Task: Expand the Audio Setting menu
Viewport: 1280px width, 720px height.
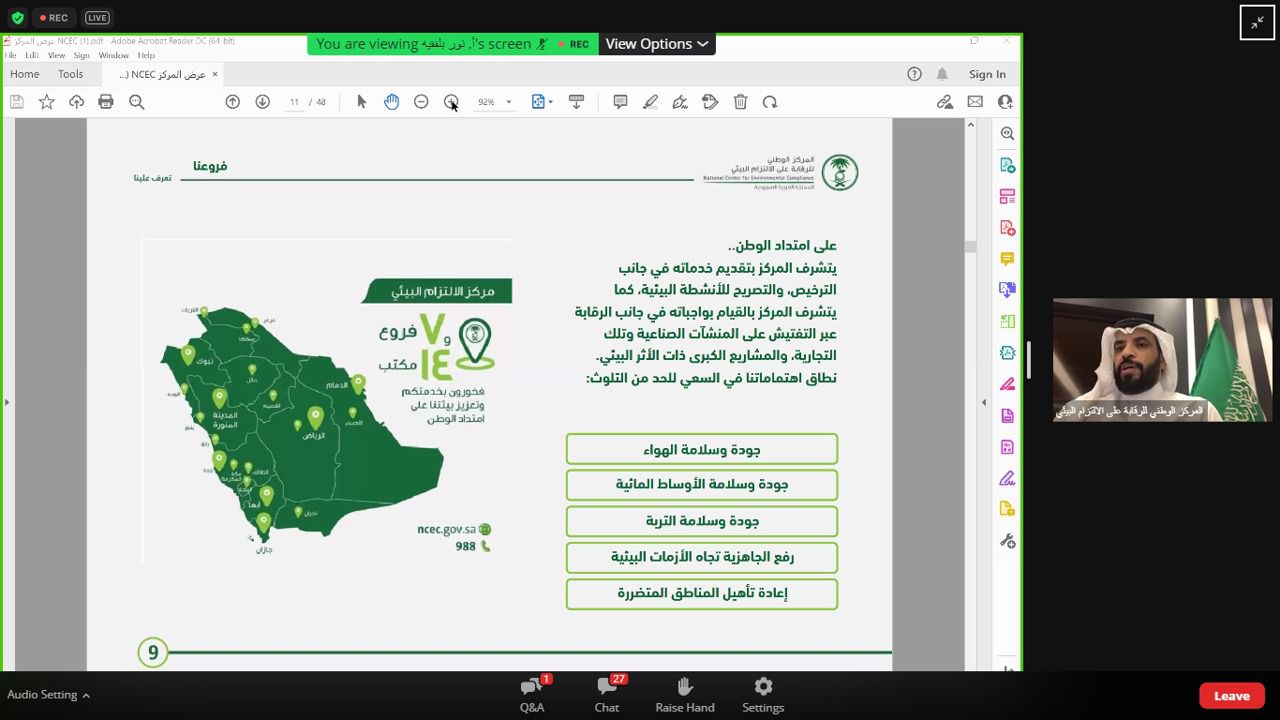Action: pyautogui.click(x=48, y=695)
